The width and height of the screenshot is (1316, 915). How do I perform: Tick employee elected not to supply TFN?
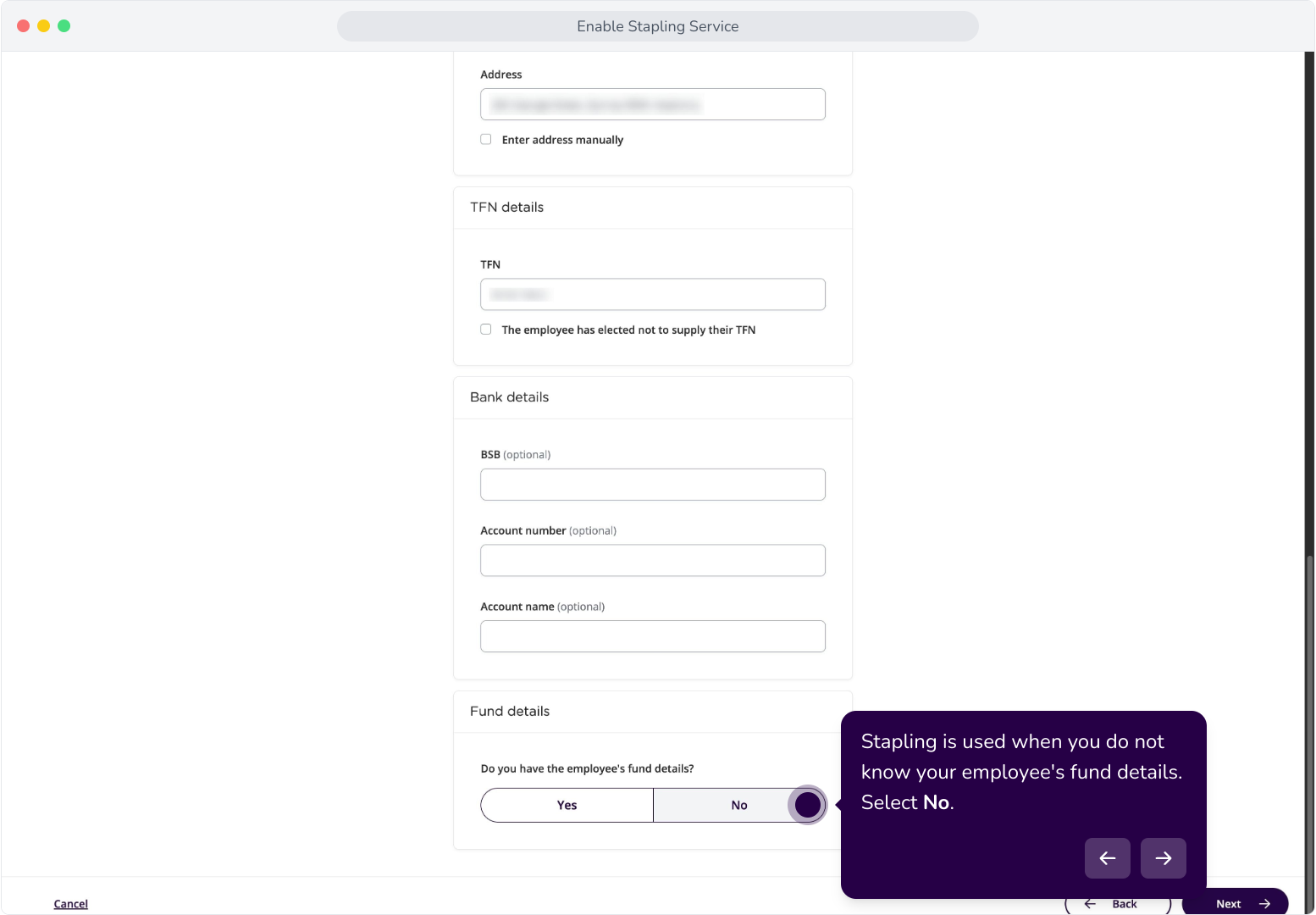[x=486, y=330]
